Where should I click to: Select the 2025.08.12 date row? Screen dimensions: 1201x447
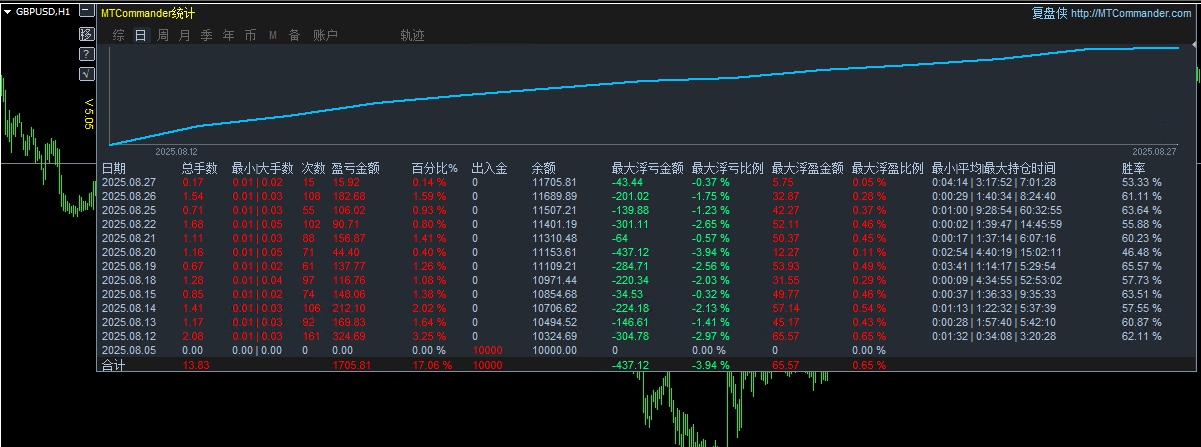coord(129,337)
